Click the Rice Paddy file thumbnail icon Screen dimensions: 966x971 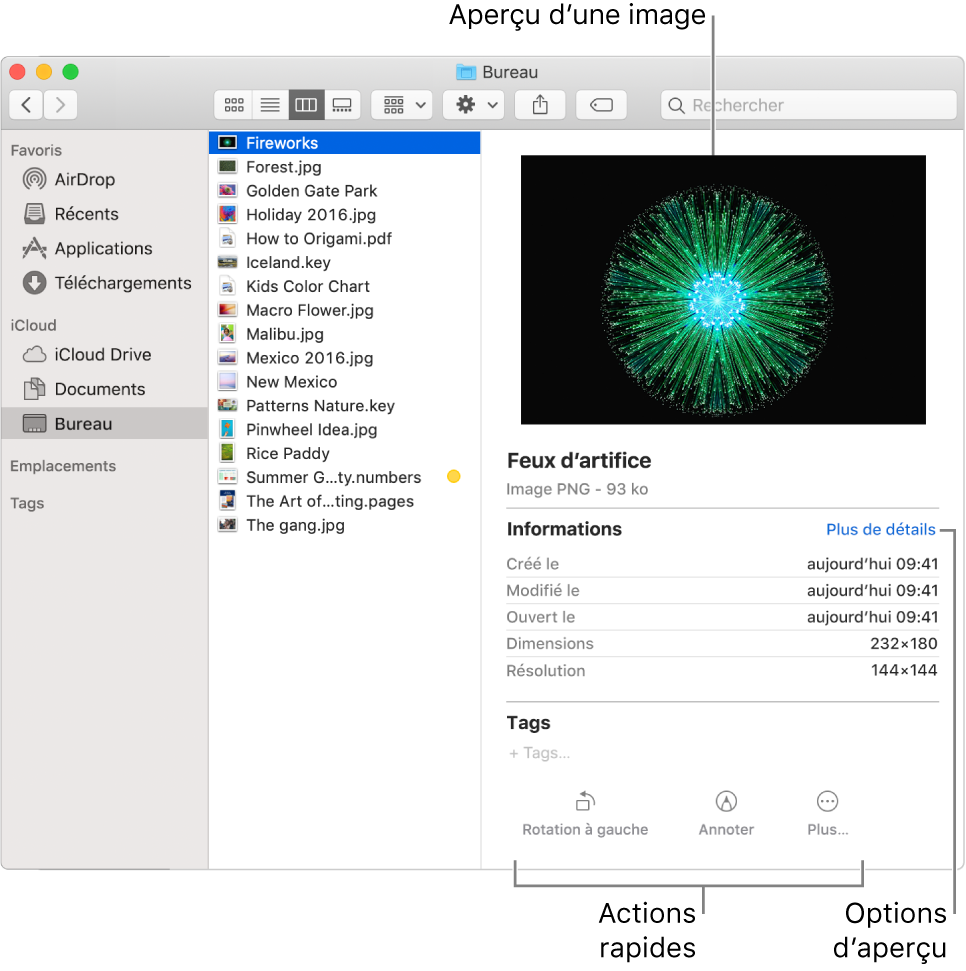click(x=228, y=453)
